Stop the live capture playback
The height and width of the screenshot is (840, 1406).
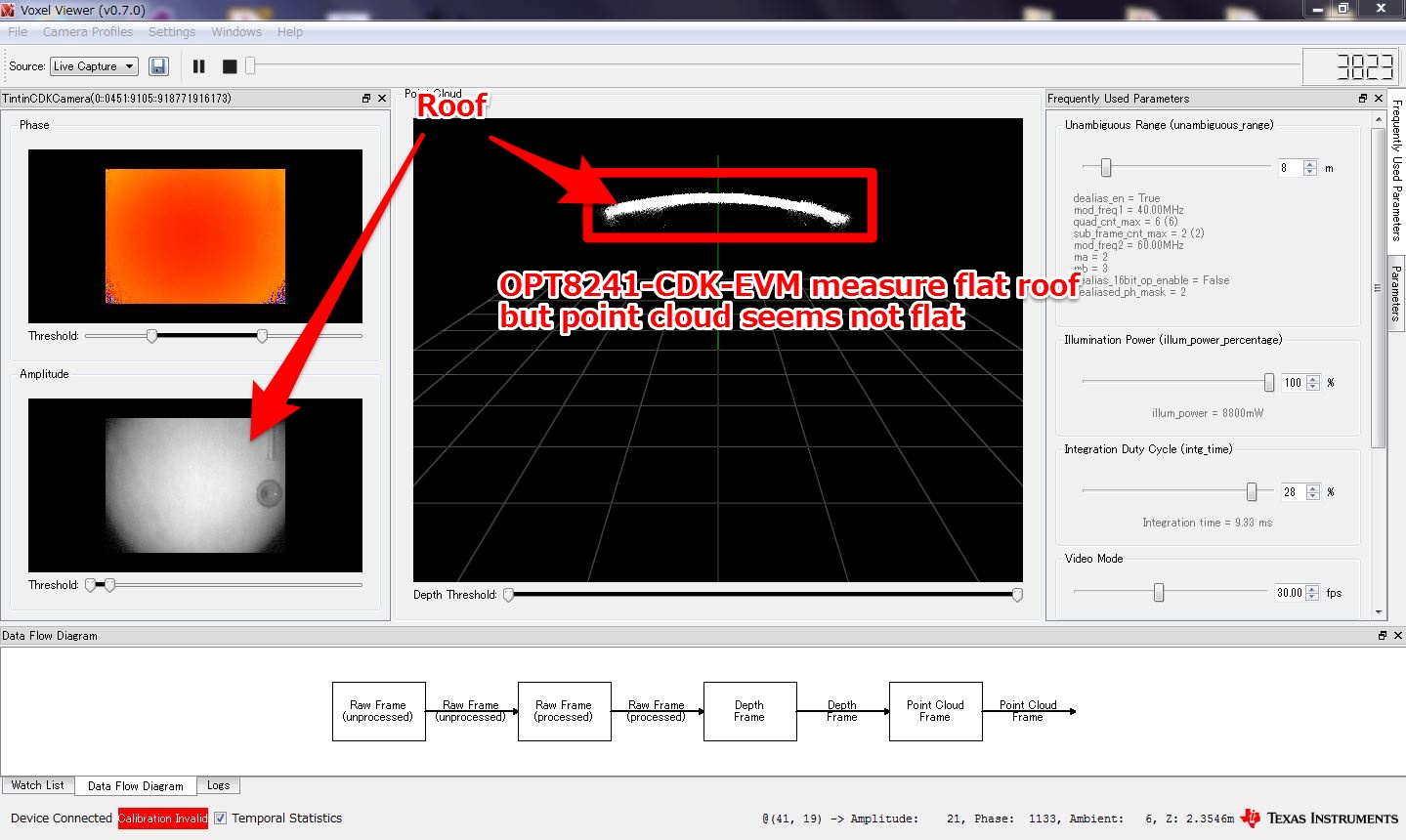[230, 66]
